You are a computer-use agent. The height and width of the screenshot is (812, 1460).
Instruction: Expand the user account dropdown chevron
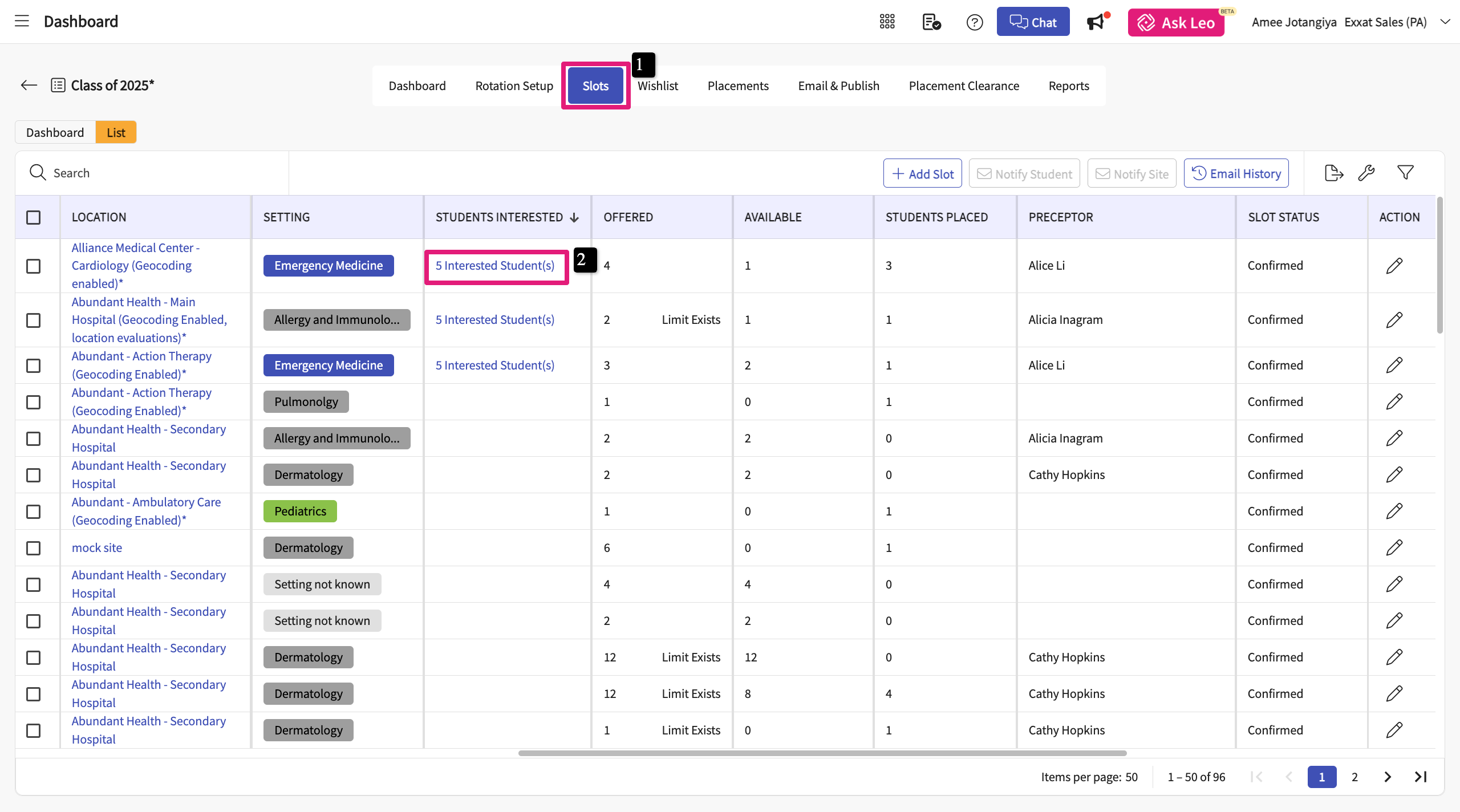click(1445, 22)
